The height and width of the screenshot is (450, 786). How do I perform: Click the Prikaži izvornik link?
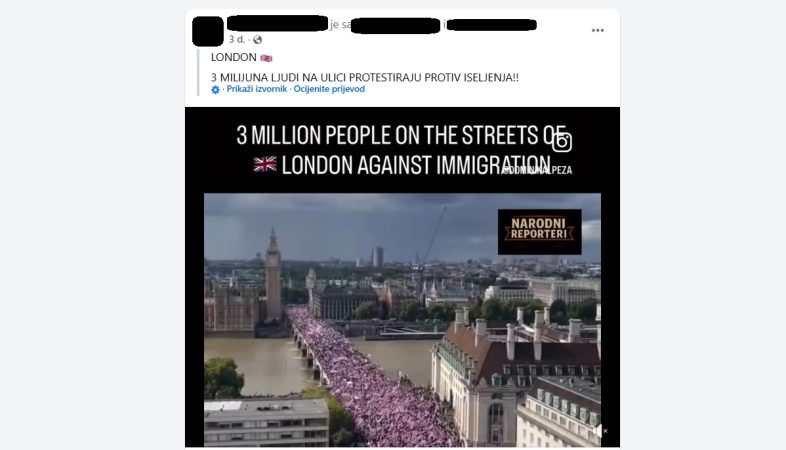257,89
